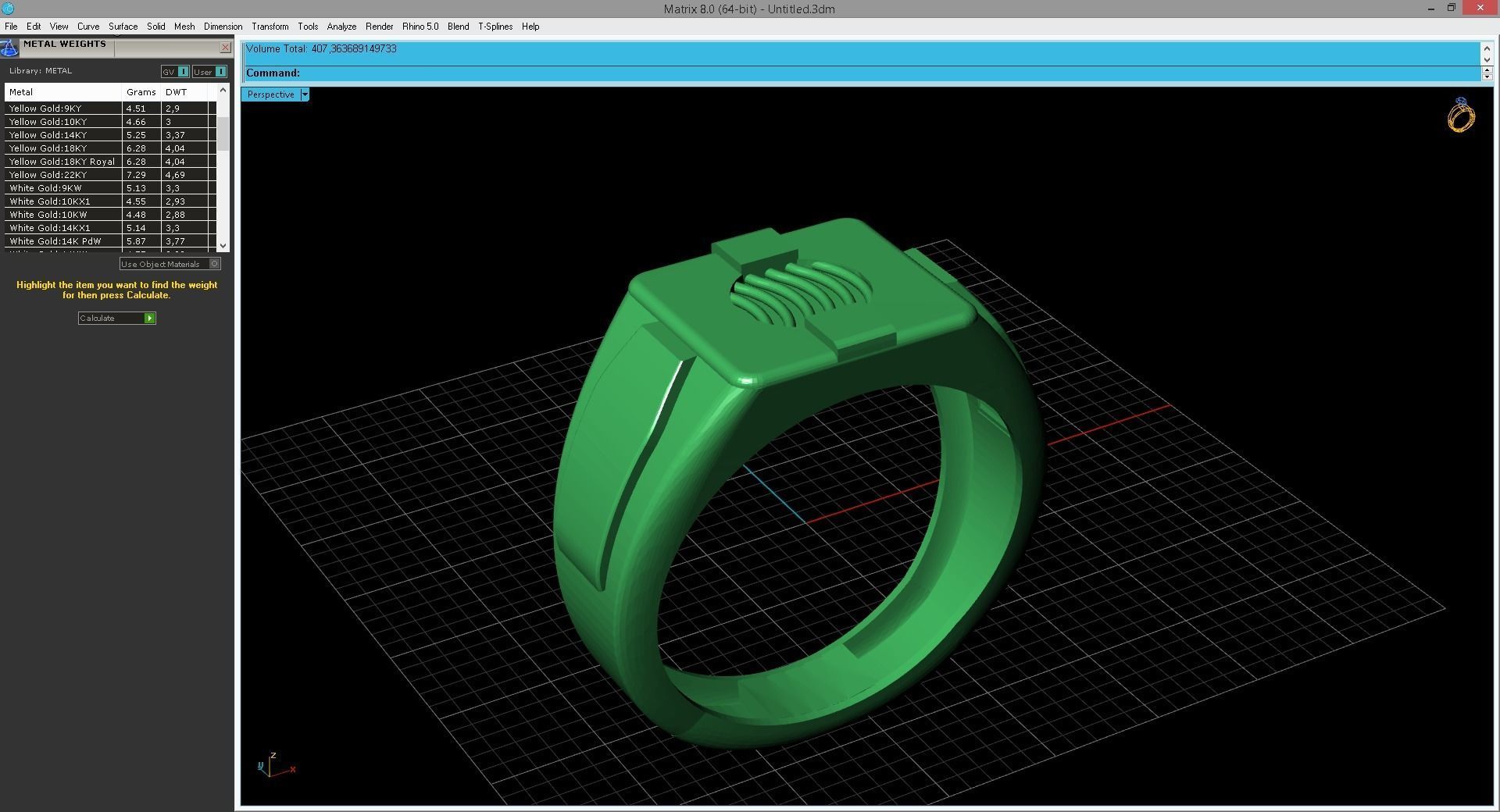Select the White Gold:14KX1 row
1500x812 pixels.
point(110,228)
